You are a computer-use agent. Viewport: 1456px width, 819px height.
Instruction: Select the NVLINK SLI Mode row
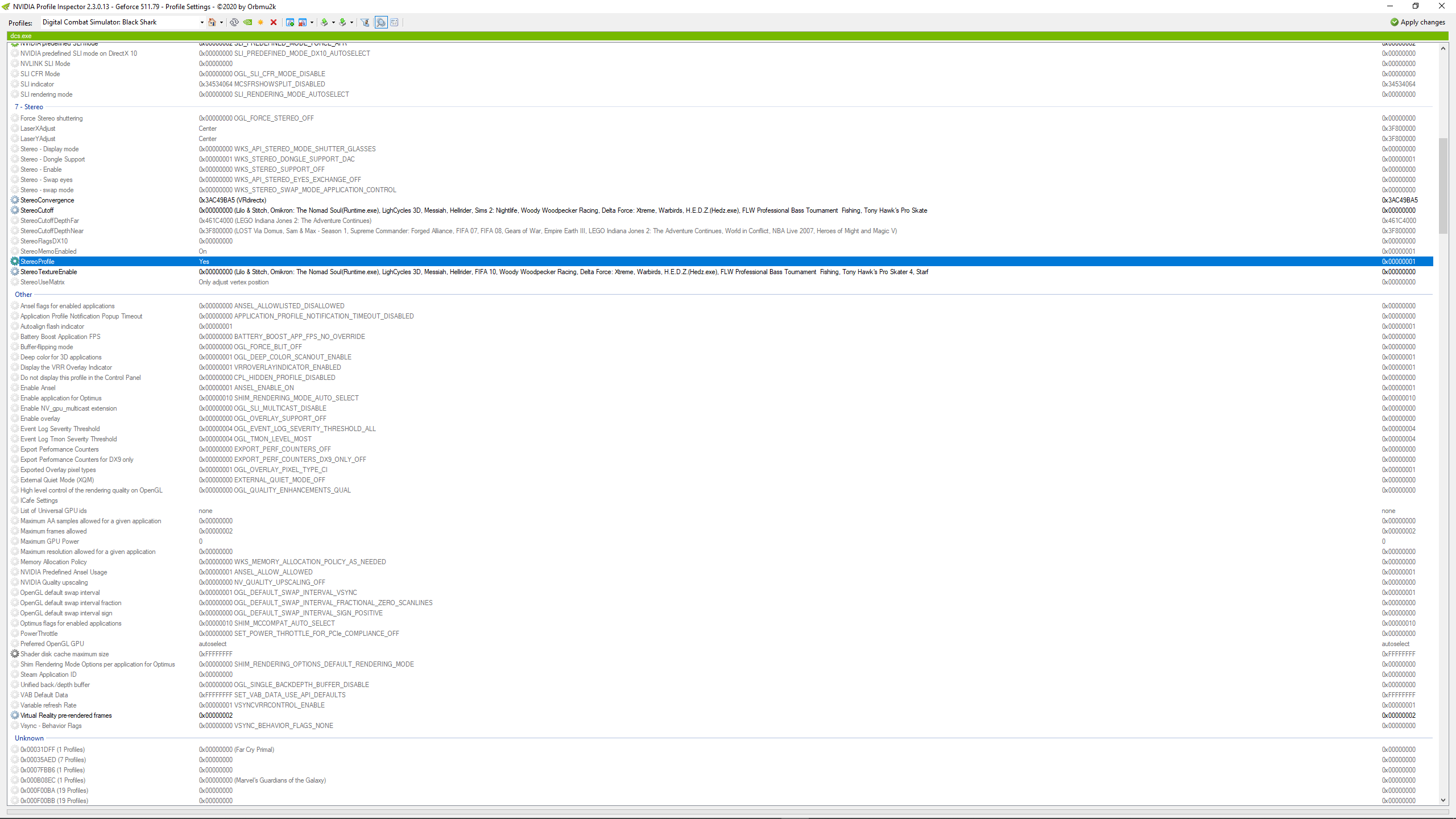click(x=721, y=64)
